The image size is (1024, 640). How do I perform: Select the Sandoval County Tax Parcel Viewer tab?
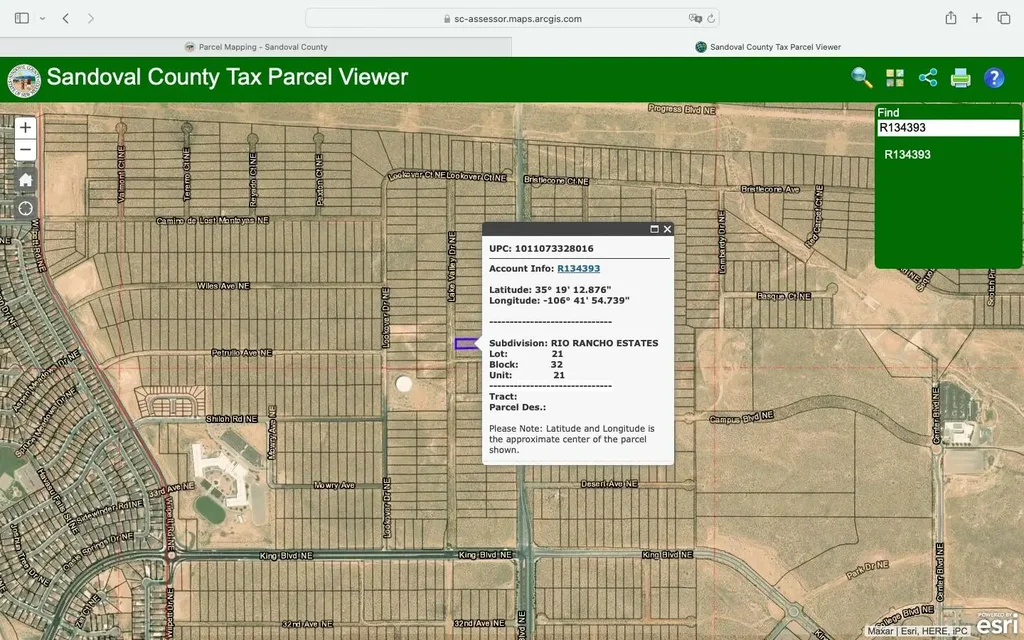point(768,47)
